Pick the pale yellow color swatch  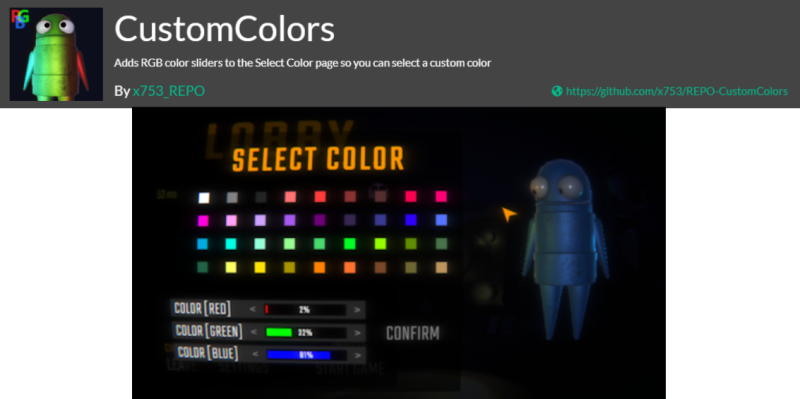coord(231,267)
